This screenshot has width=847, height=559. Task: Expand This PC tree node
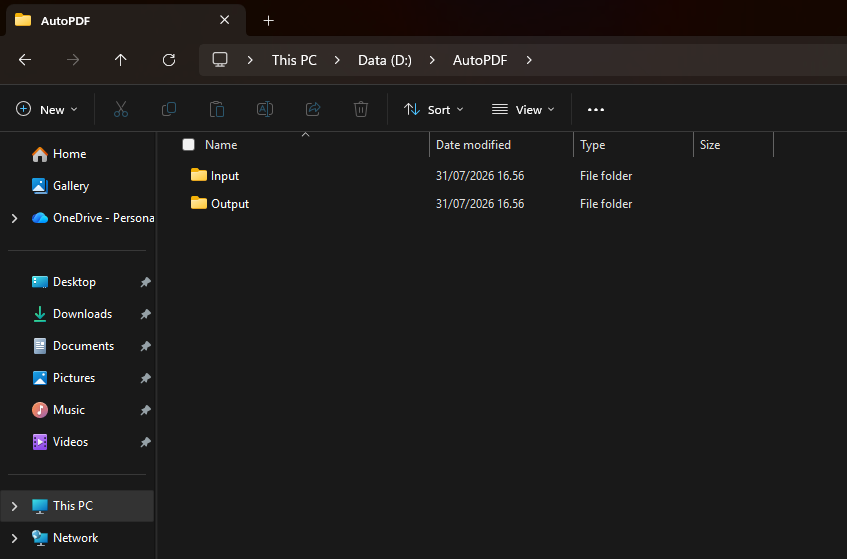pos(15,506)
